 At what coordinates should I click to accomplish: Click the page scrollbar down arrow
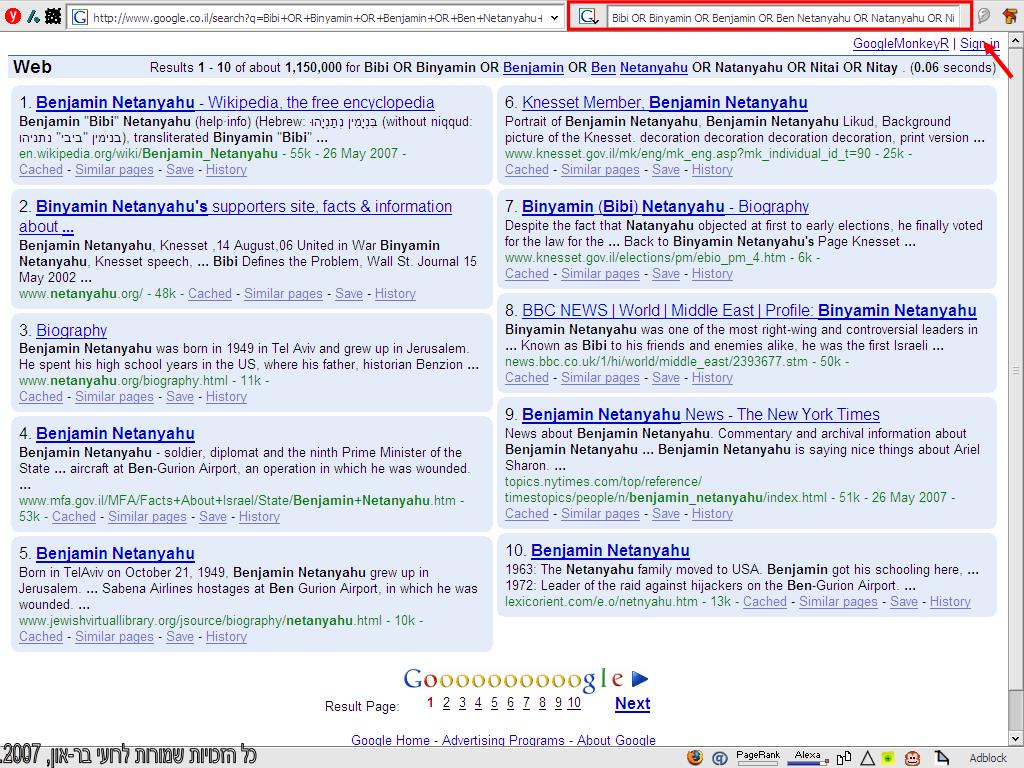pyautogui.click(x=1016, y=739)
